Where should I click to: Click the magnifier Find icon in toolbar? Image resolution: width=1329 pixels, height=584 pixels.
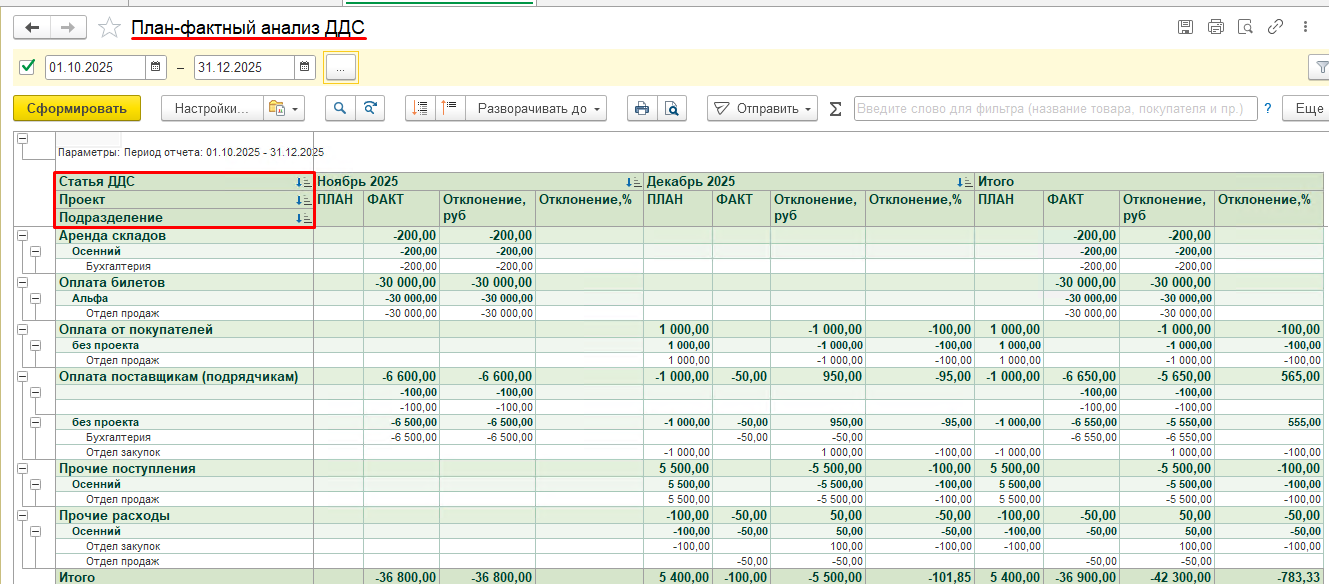[x=340, y=108]
